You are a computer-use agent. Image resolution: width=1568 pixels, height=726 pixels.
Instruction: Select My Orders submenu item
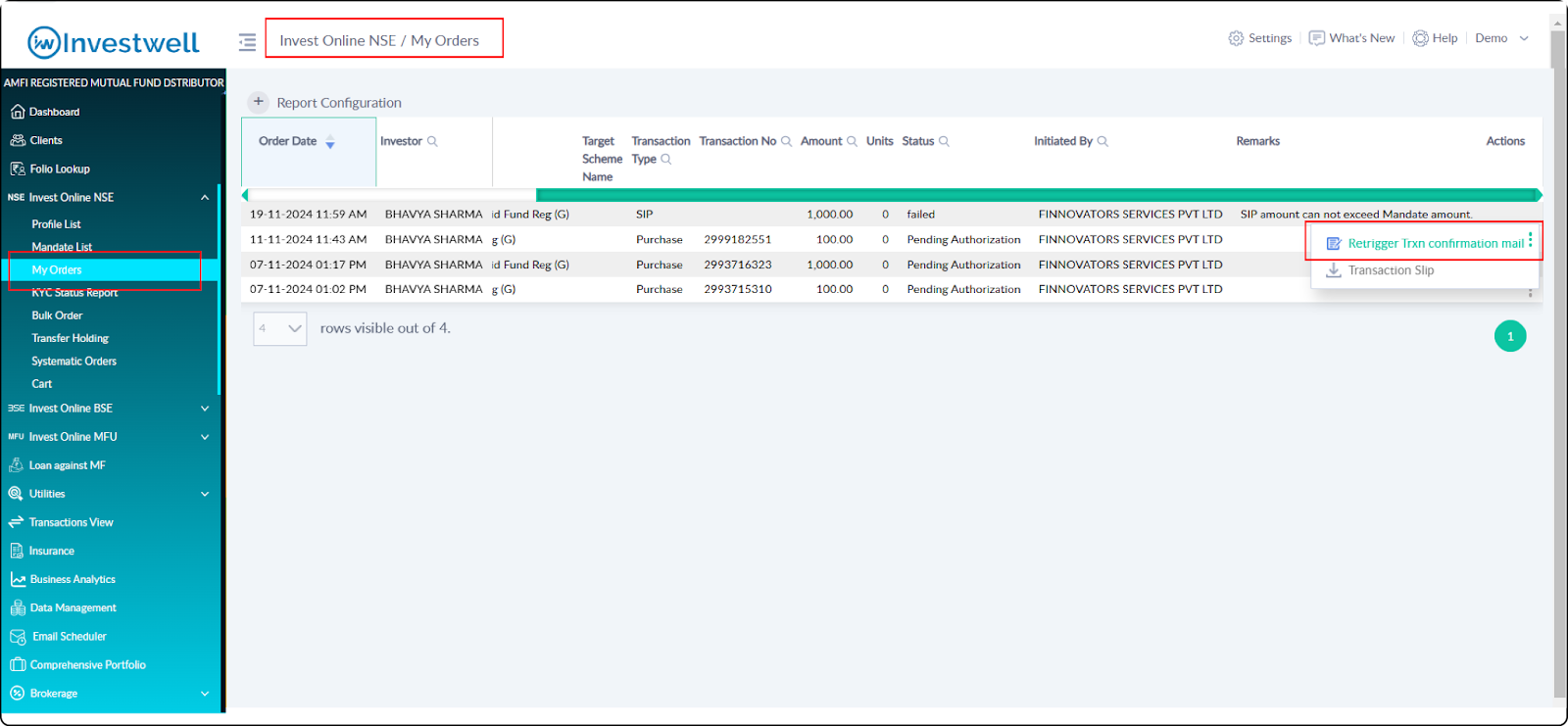coord(57,270)
